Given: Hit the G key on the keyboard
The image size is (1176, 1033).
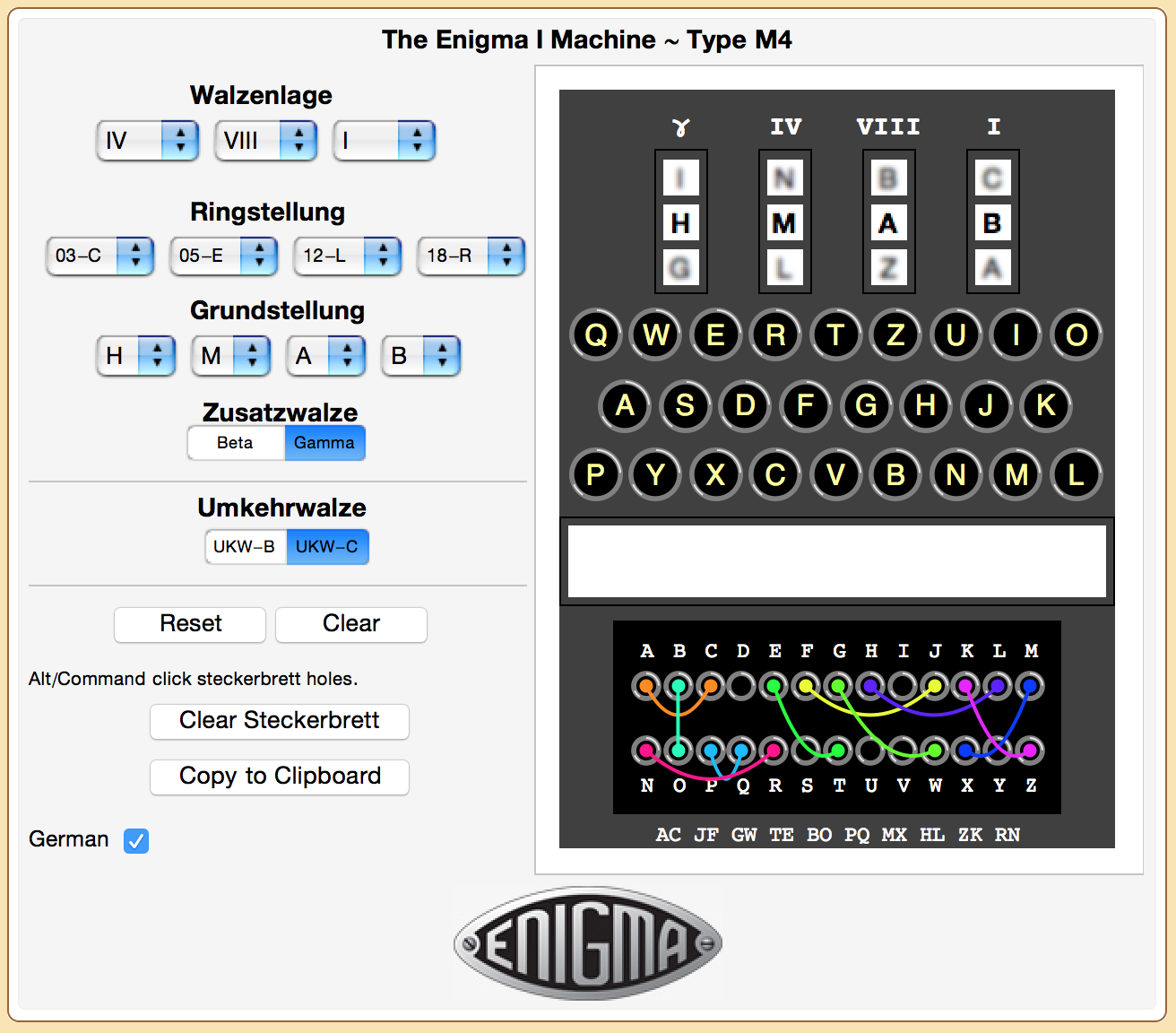Looking at the screenshot, I should tap(866, 405).
